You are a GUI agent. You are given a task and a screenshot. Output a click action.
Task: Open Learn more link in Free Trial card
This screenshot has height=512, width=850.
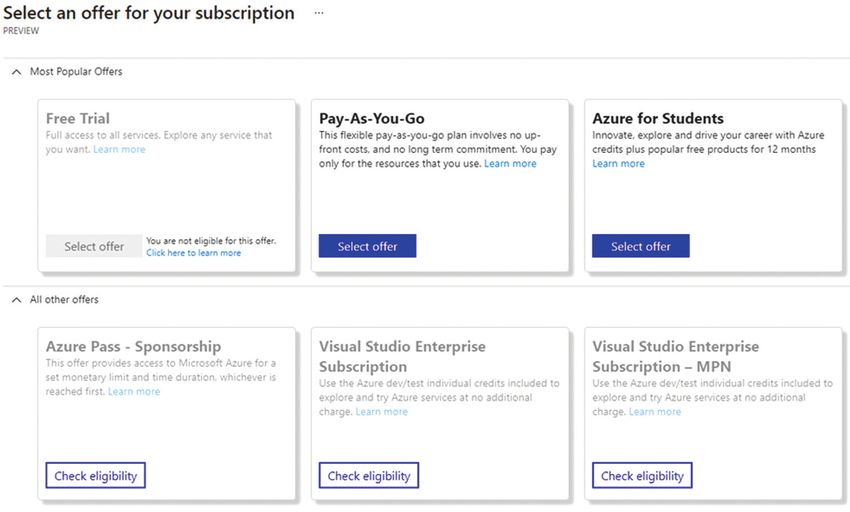coord(119,149)
